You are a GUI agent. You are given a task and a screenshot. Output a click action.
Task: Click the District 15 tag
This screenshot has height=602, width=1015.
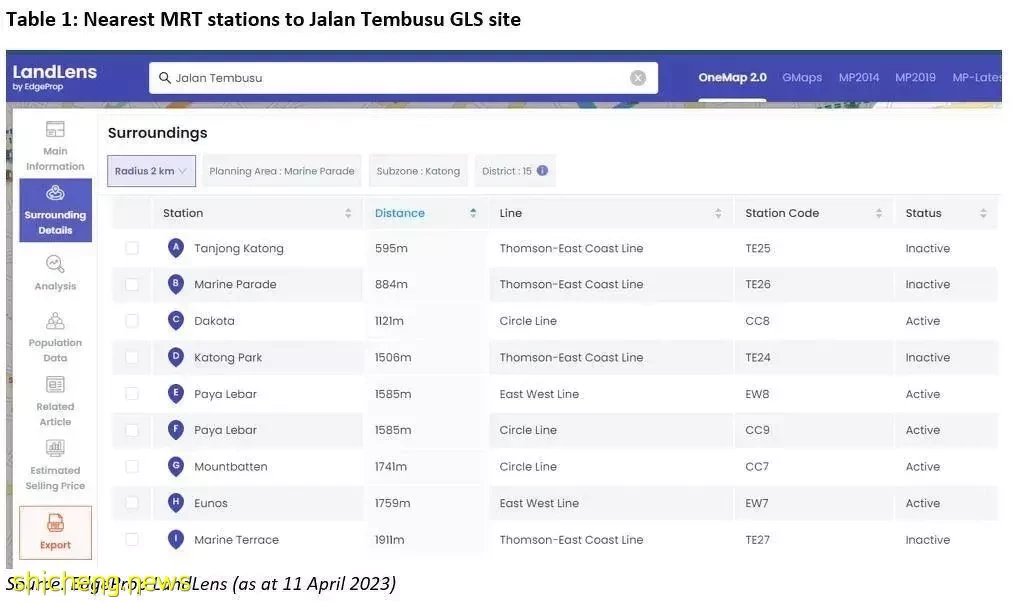coord(515,171)
